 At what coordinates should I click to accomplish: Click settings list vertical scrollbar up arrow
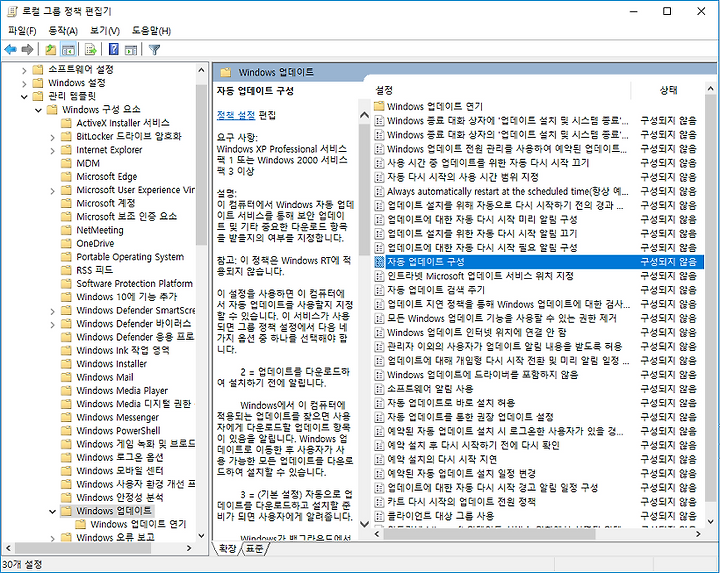pos(710,88)
